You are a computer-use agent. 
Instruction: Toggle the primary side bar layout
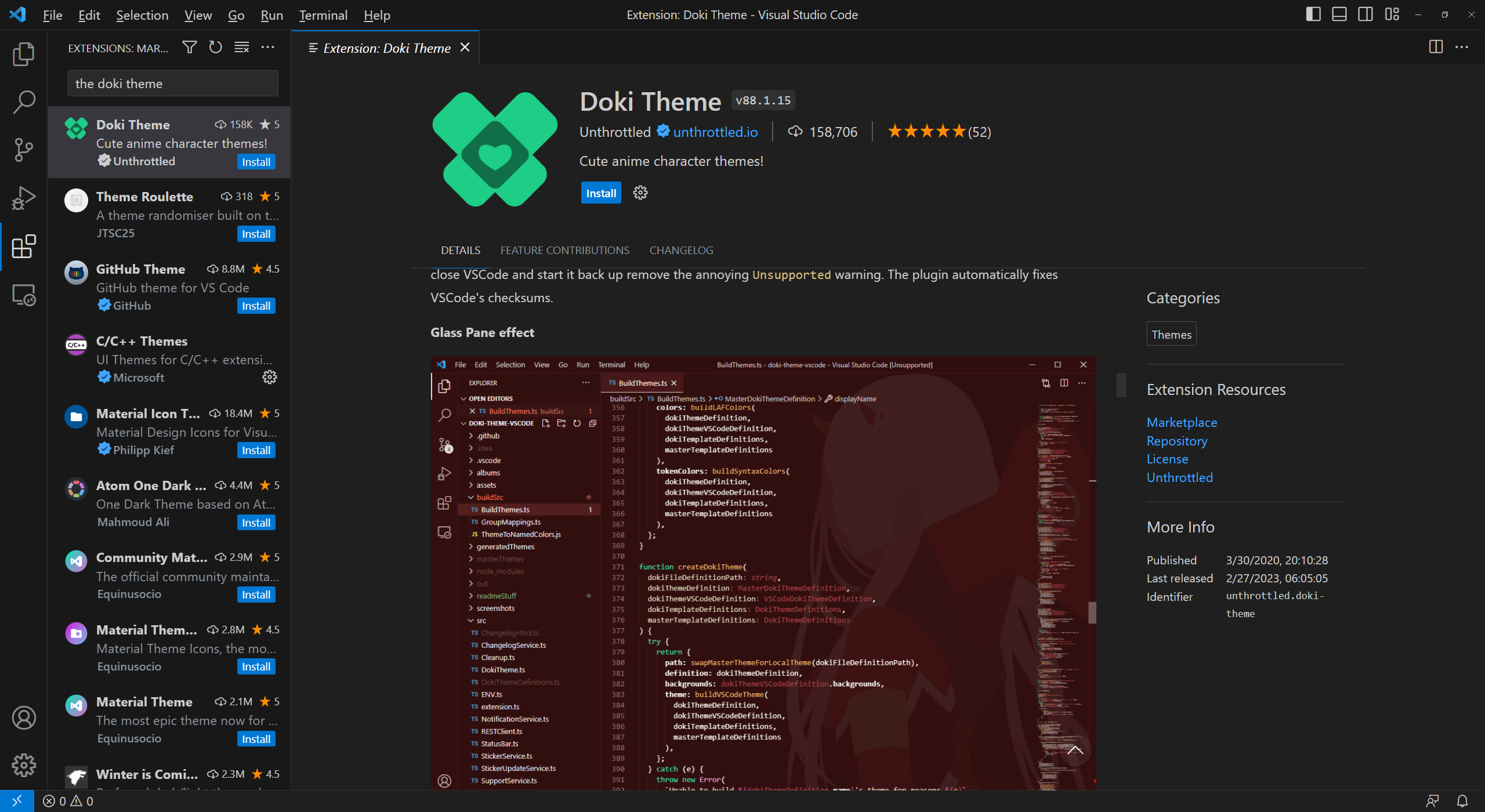pos(1313,14)
